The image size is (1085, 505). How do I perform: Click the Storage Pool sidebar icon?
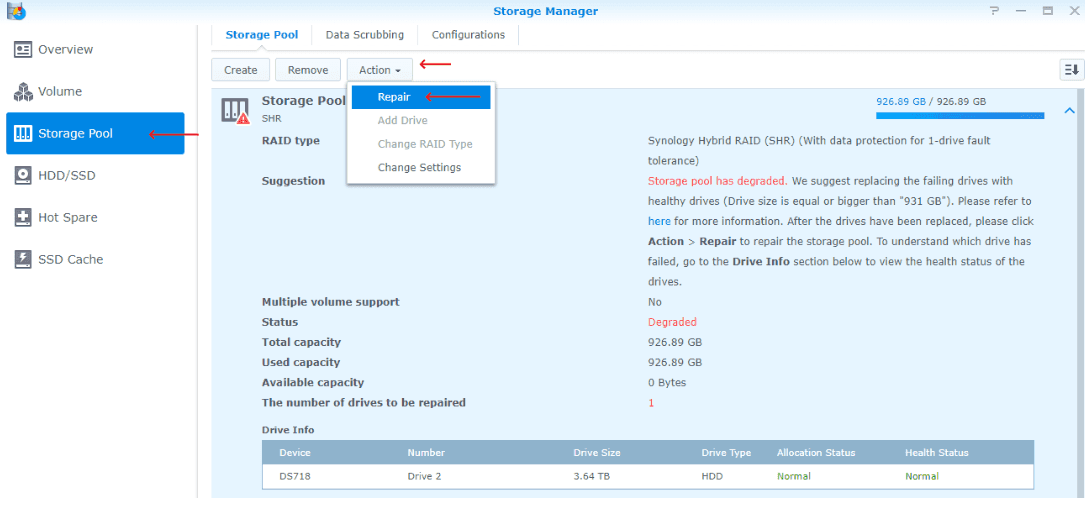click(23, 134)
